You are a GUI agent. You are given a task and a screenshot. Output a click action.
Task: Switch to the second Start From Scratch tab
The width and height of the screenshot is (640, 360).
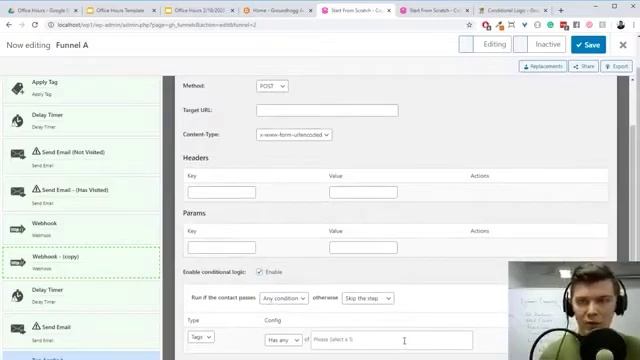pos(434,11)
